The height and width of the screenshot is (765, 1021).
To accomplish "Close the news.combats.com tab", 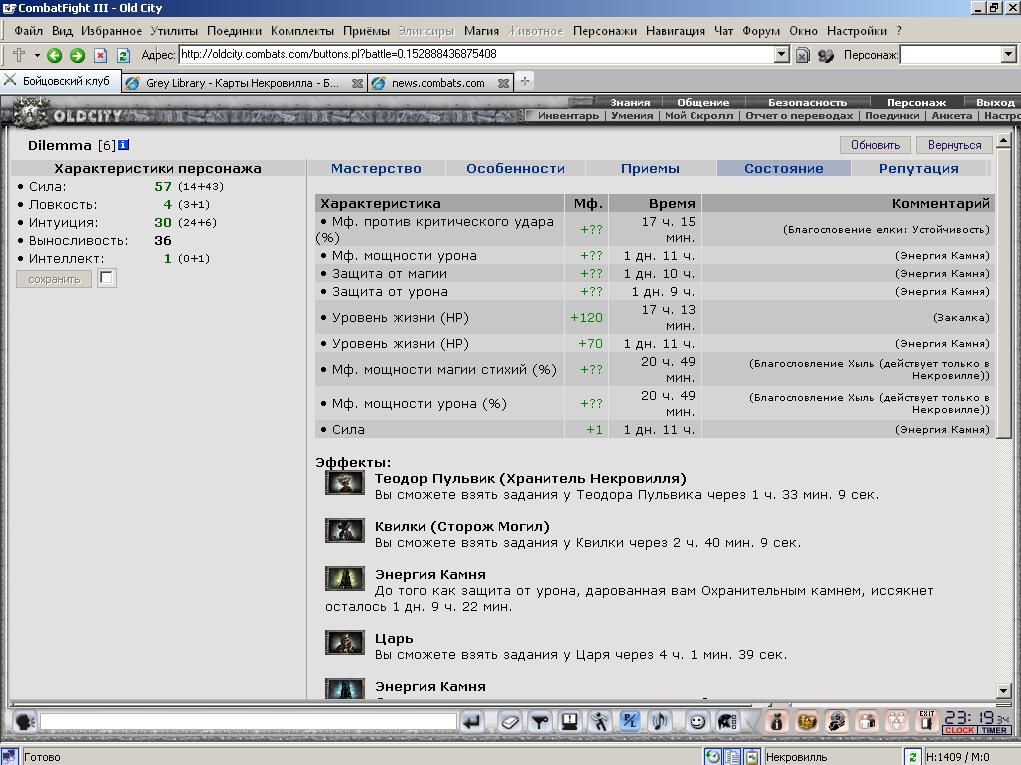I will (x=503, y=83).
